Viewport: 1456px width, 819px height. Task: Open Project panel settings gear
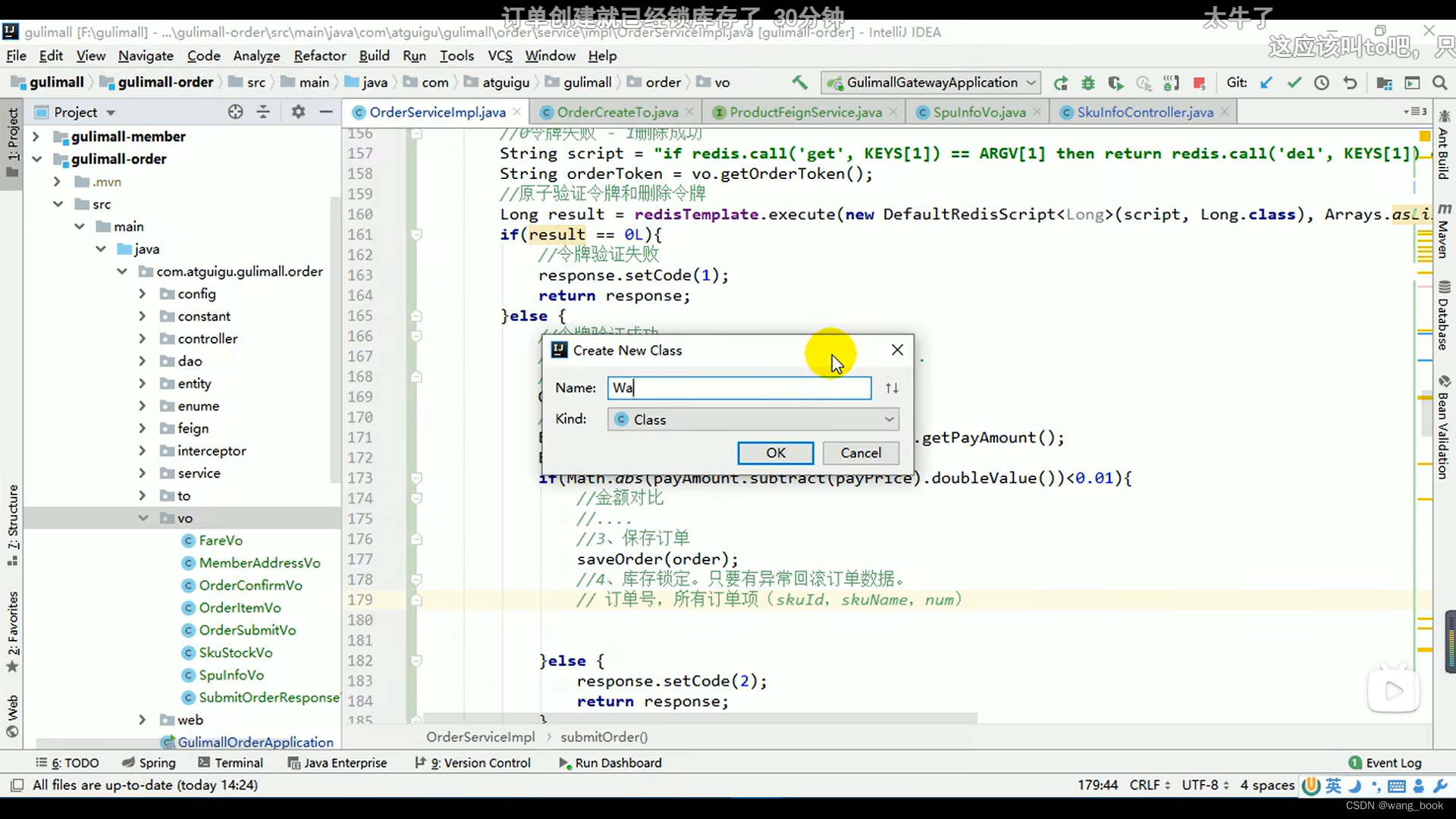pyautogui.click(x=298, y=112)
